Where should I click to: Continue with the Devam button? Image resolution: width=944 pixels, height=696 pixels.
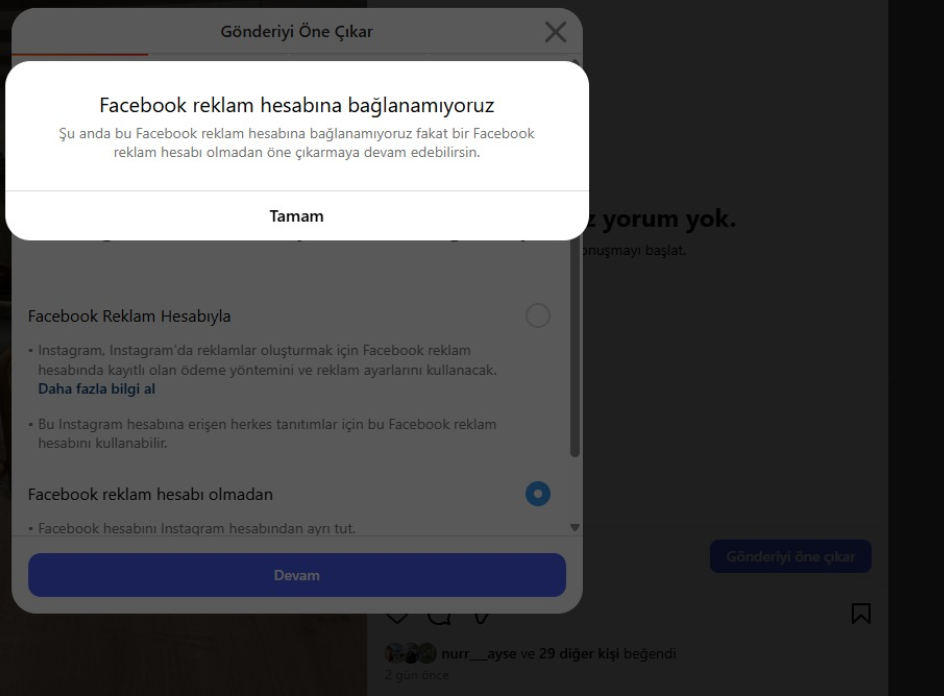[x=297, y=575]
